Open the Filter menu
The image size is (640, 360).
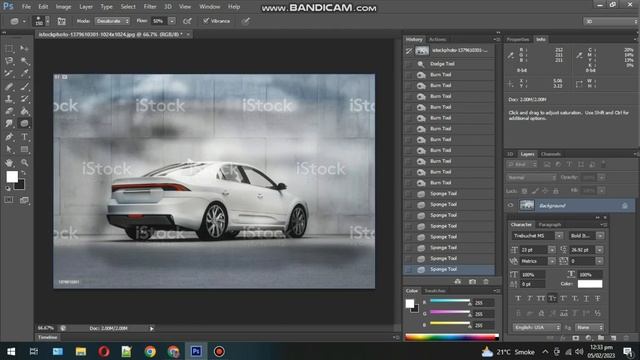click(x=150, y=7)
